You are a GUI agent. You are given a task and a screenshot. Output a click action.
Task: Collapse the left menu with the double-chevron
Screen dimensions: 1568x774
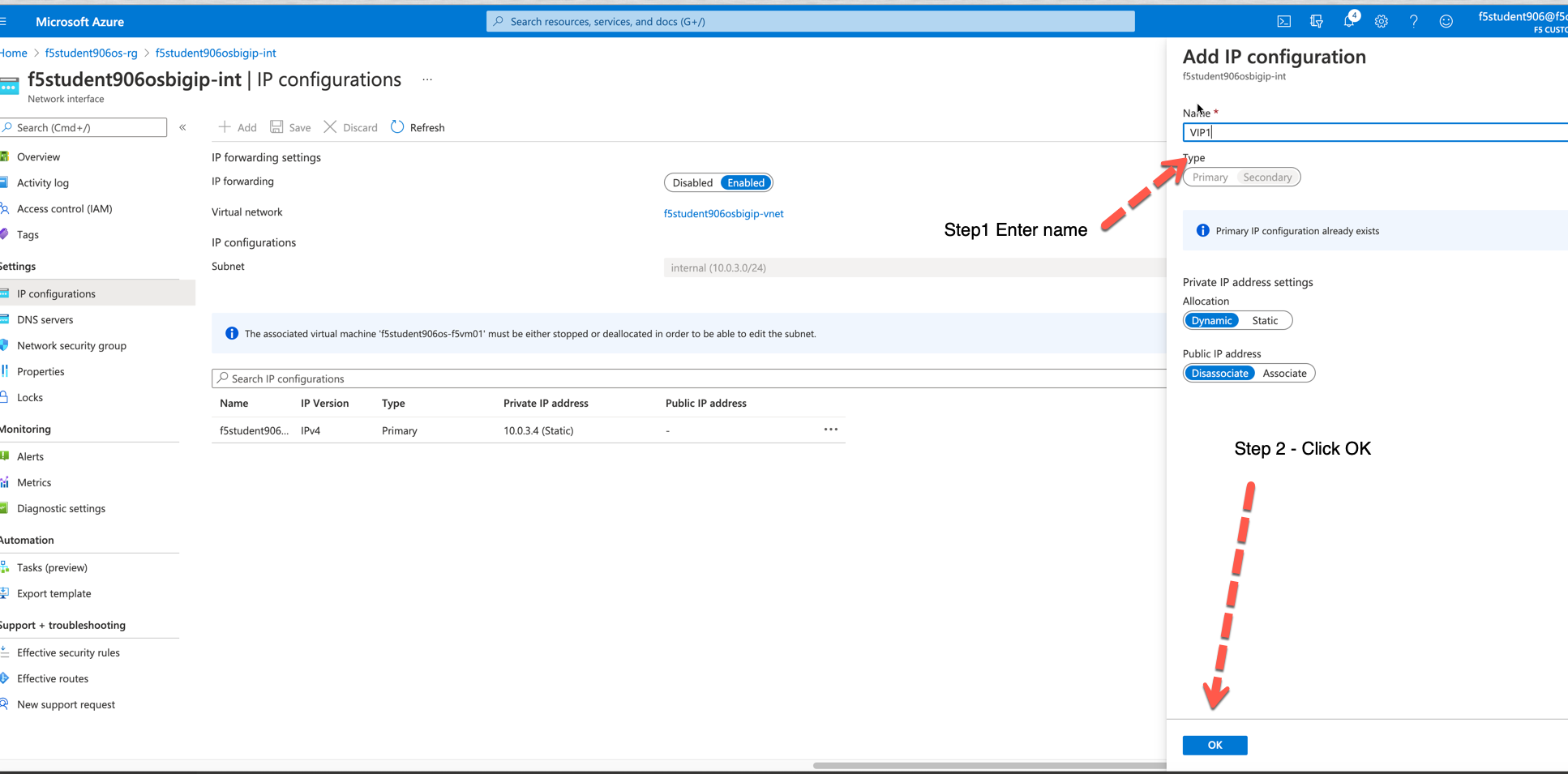[x=183, y=127]
